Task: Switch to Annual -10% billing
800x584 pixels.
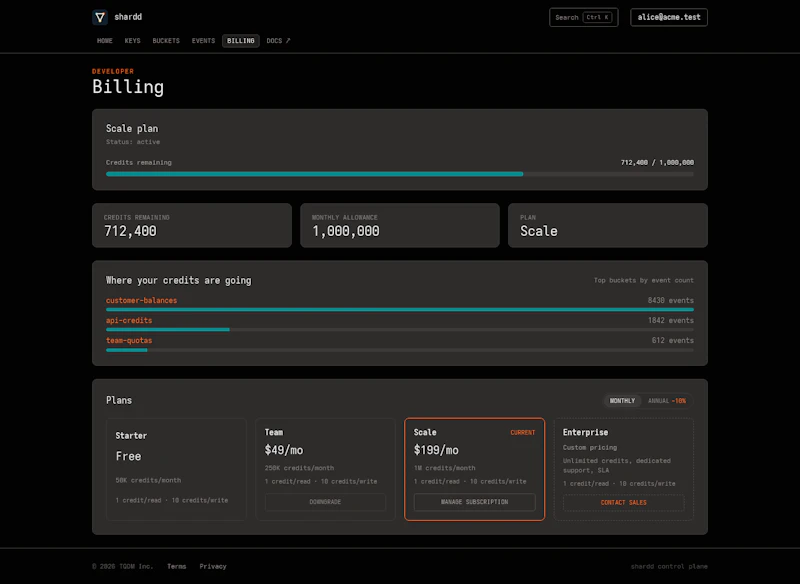Action: pyautogui.click(x=667, y=401)
